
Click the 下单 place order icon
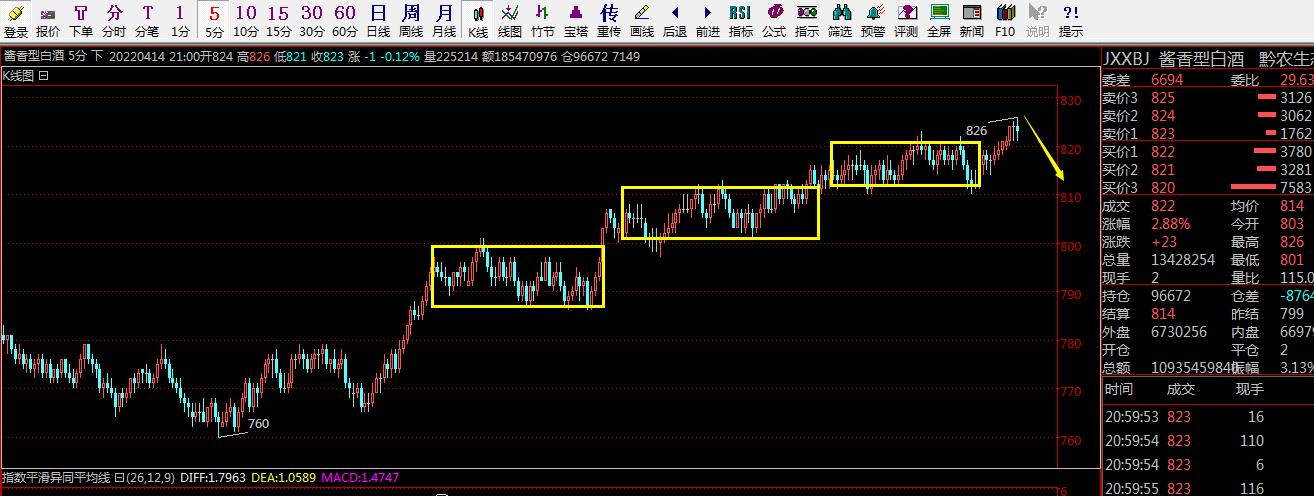pyautogui.click(x=81, y=20)
